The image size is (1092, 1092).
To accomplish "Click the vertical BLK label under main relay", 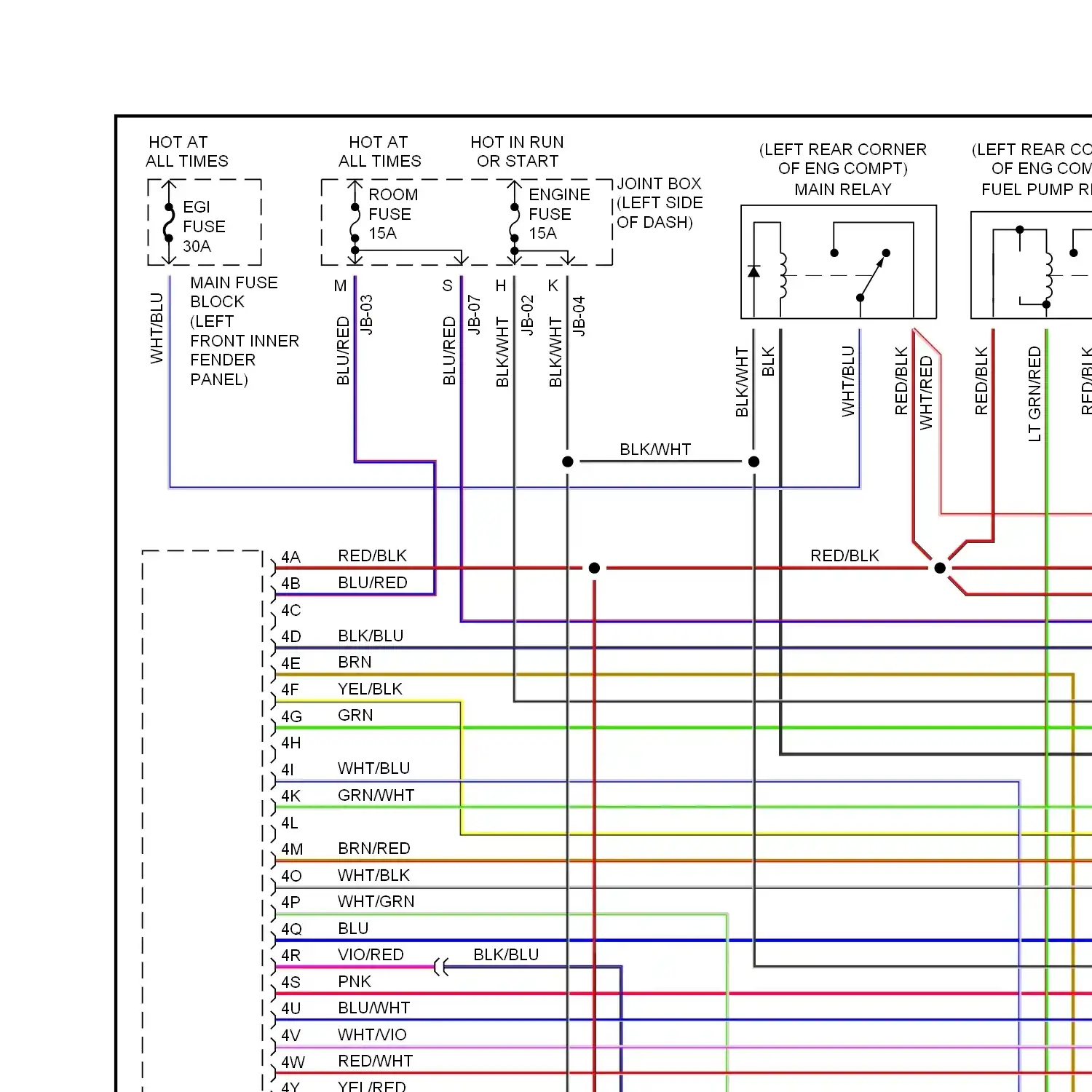I will 768,361.
